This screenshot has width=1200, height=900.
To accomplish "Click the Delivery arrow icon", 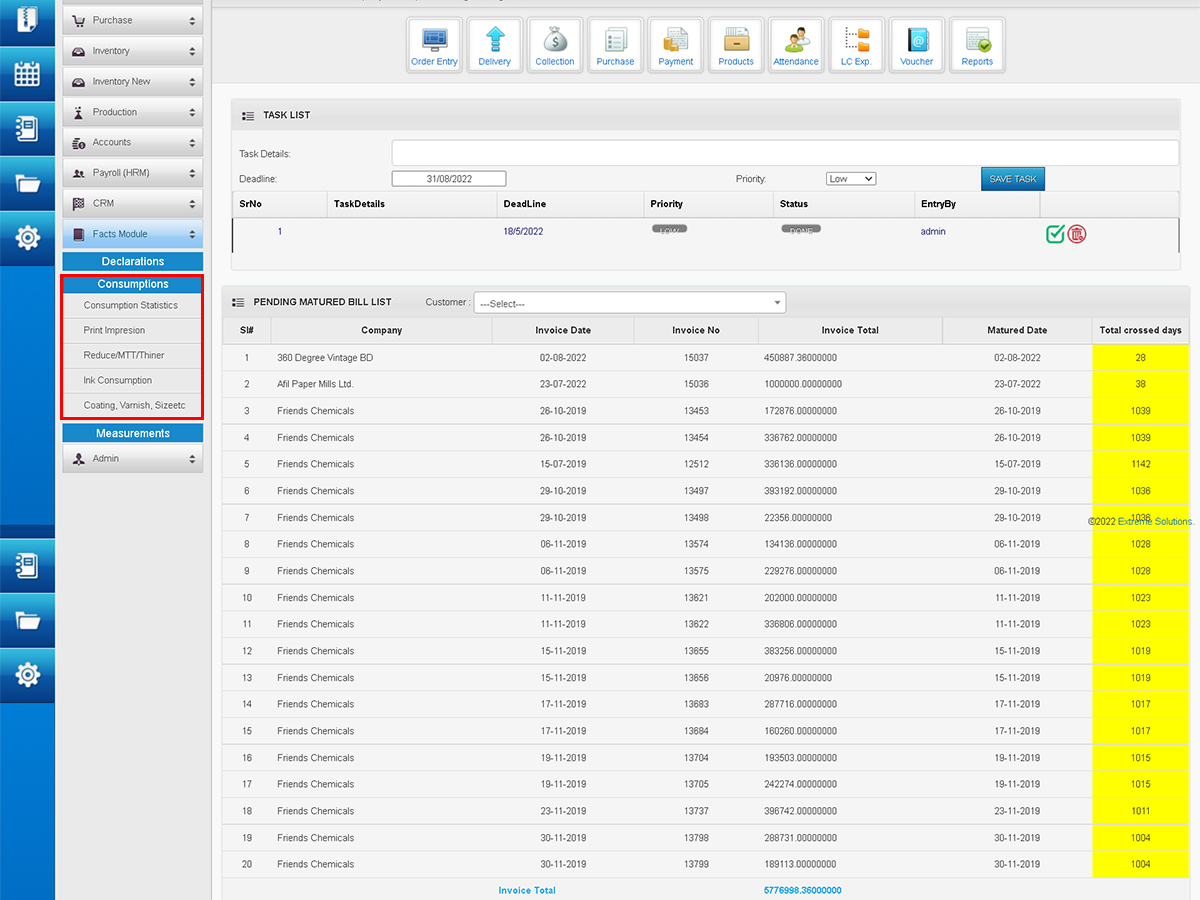I will coord(494,45).
